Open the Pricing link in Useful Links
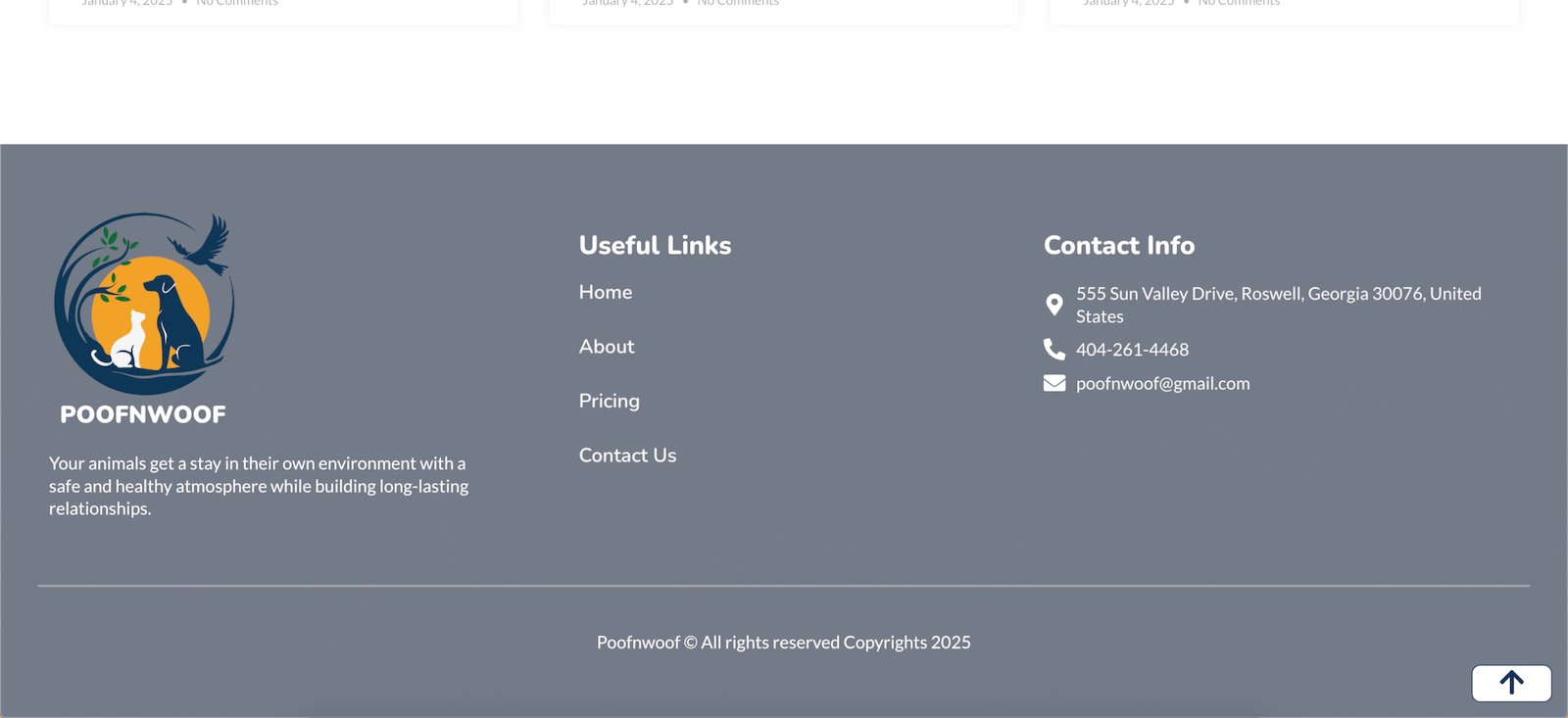The image size is (1568, 718). click(610, 401)
